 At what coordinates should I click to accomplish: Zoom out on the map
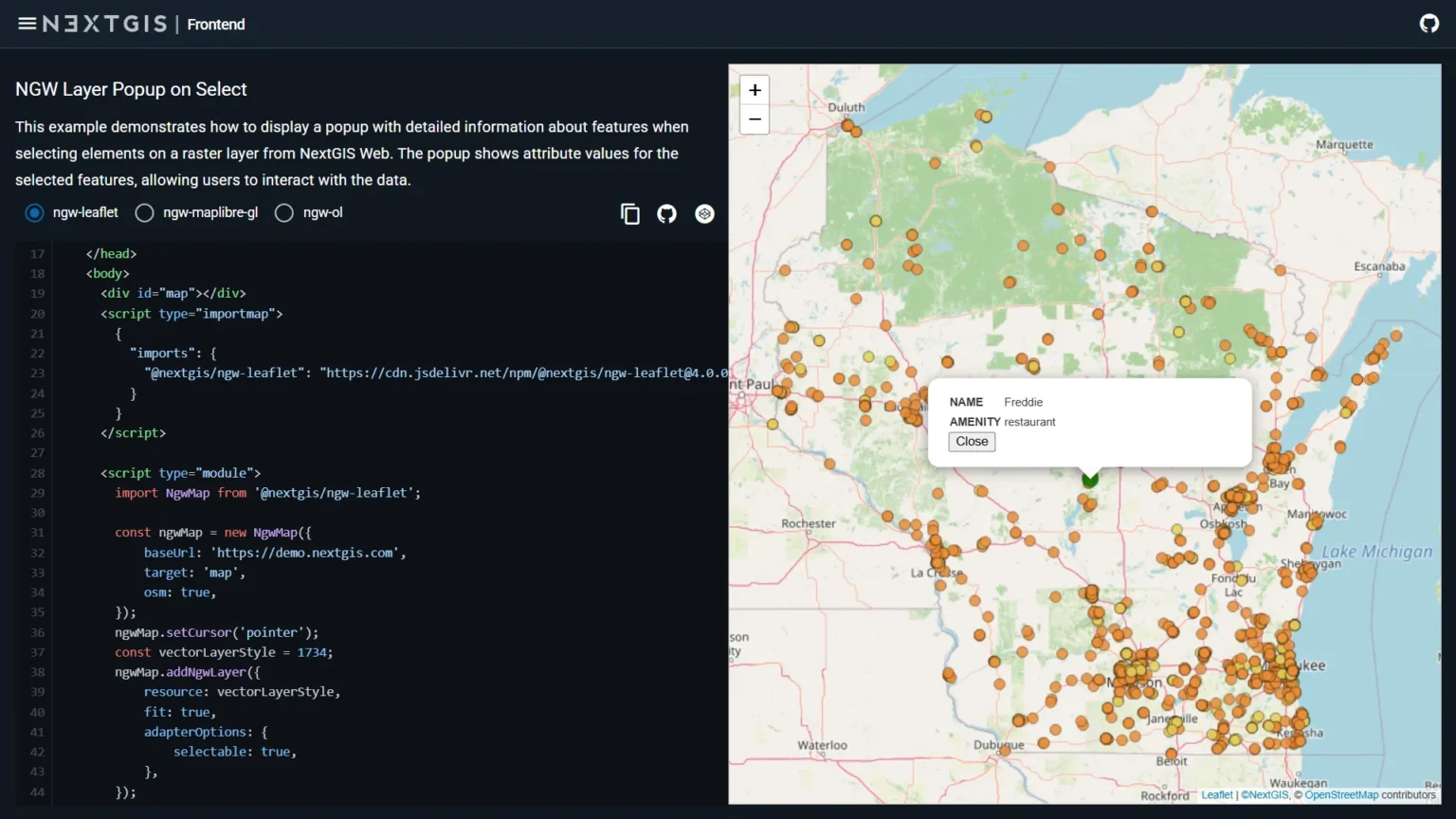click(x=755, y=119)
